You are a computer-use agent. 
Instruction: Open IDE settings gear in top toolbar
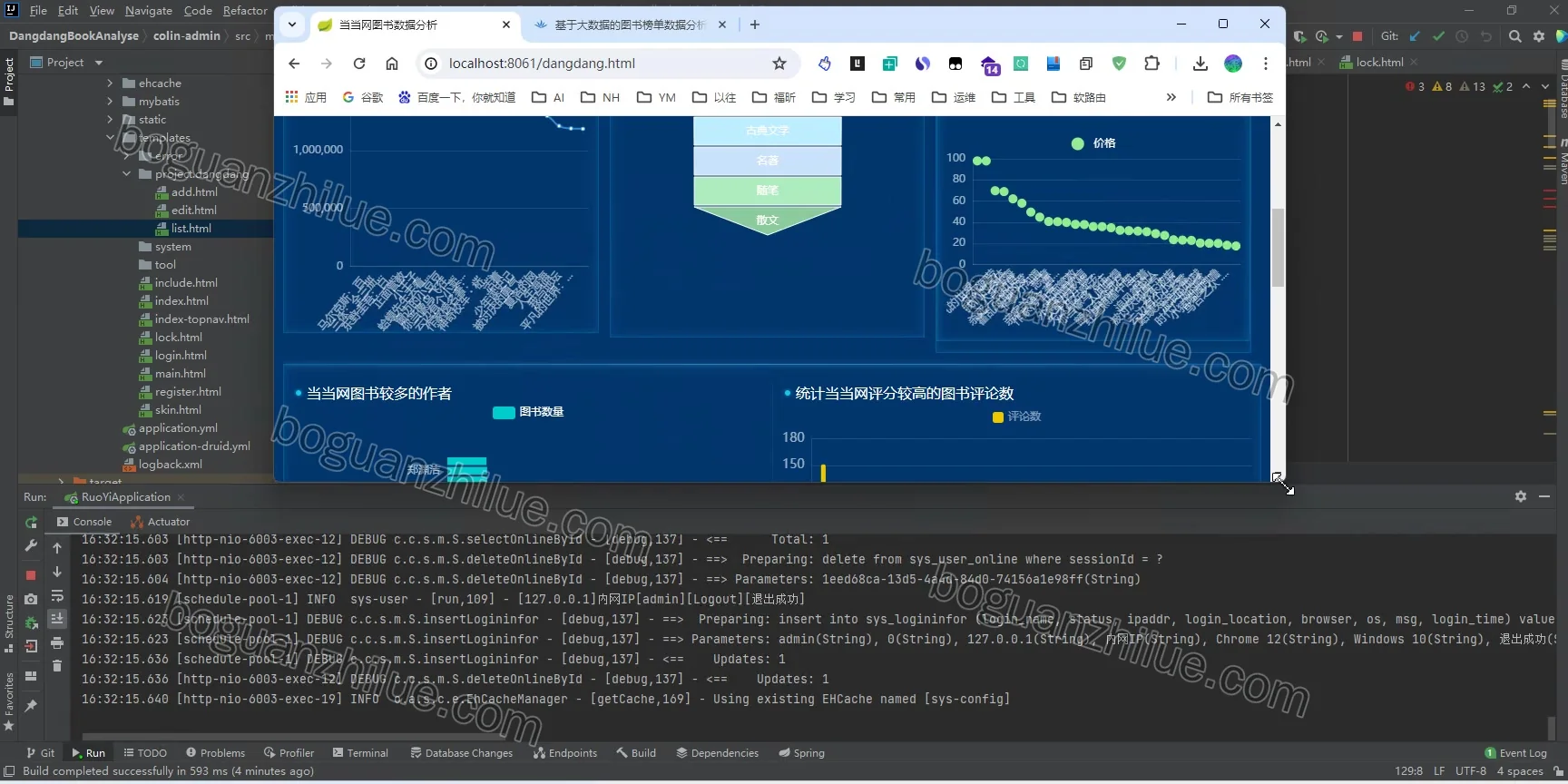pos(1539,36)
